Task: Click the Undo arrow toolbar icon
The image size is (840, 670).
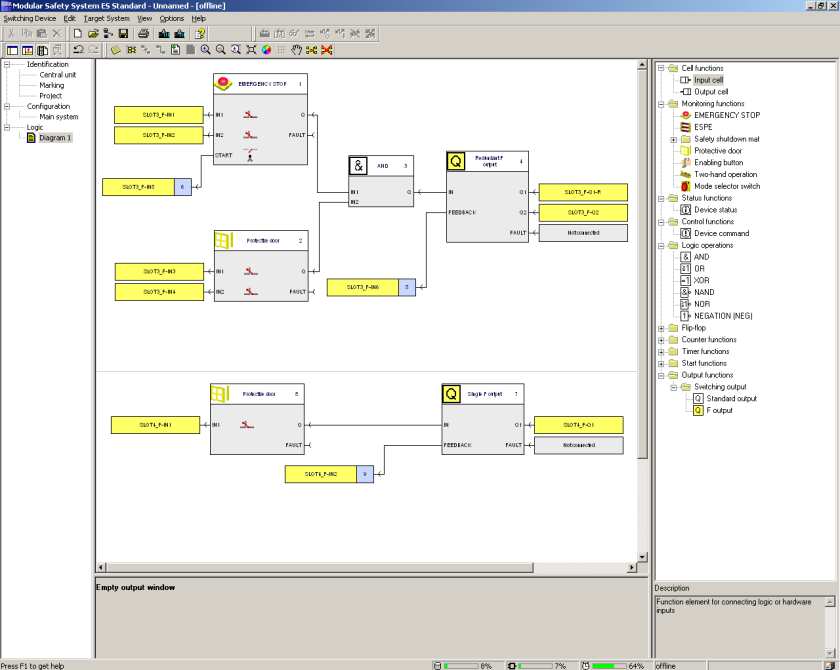Action: tap(78, 50)
